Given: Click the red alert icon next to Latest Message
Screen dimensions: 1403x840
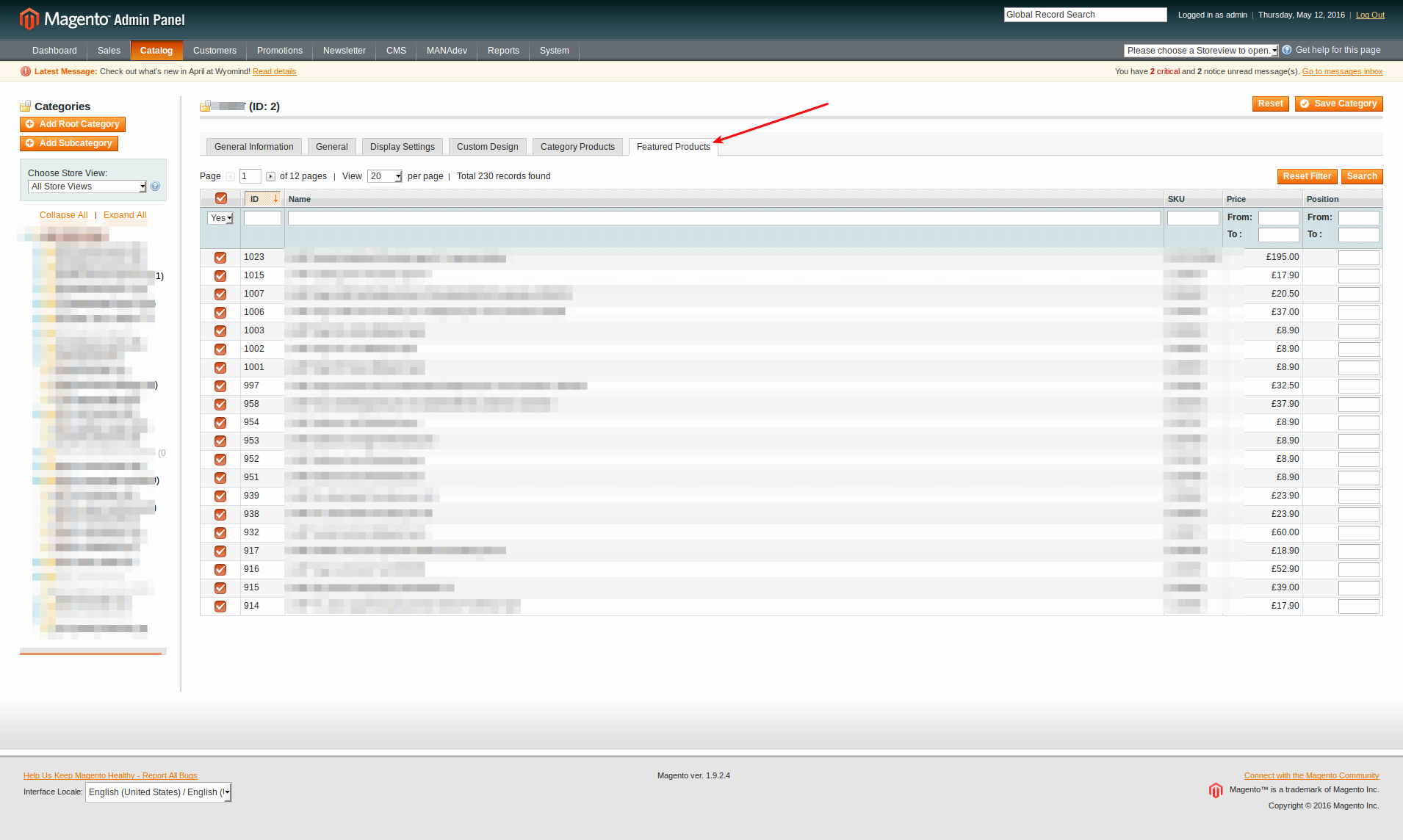Looking at the screenshot, I should click(26, 71).
